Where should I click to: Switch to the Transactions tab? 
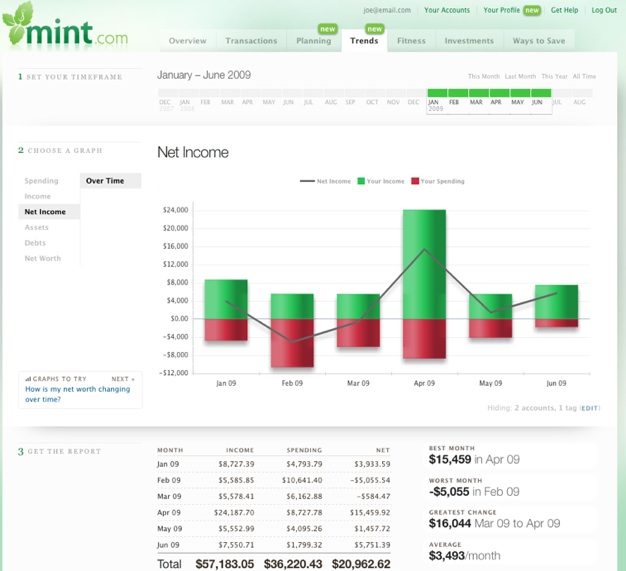pyautogui.click(x=251, y=41)
